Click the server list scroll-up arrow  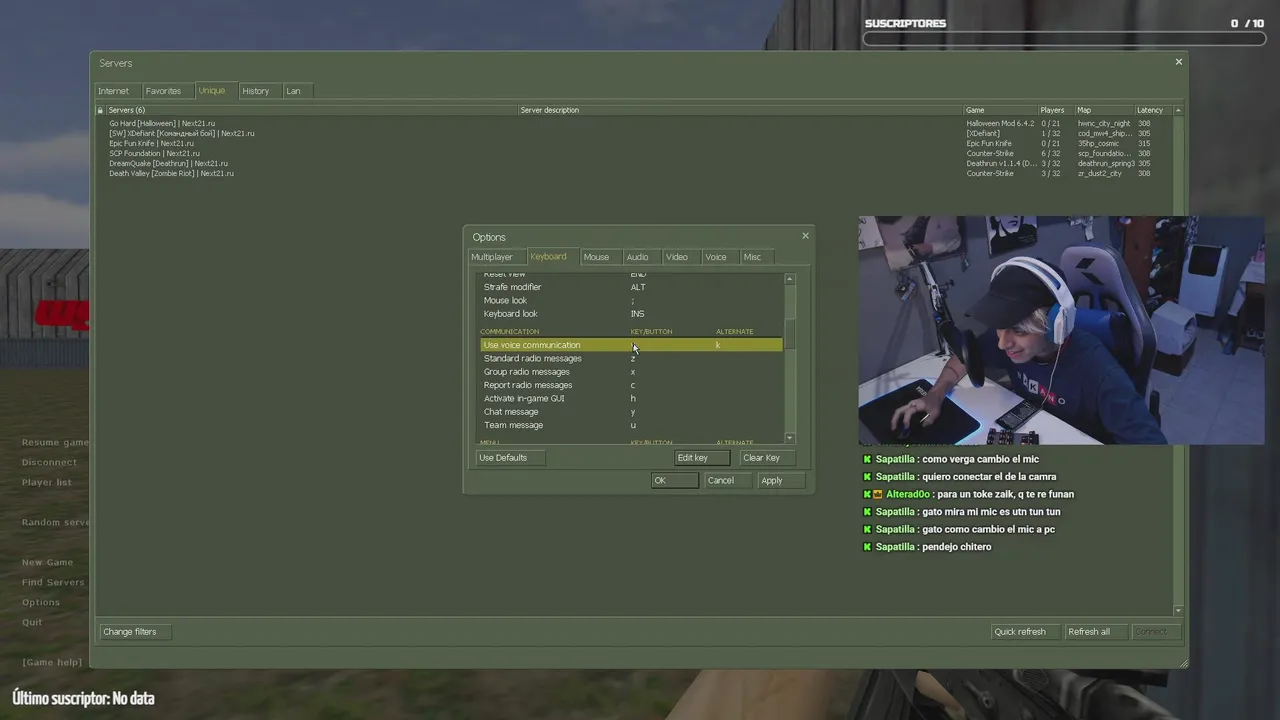[x=1178, y=110]
